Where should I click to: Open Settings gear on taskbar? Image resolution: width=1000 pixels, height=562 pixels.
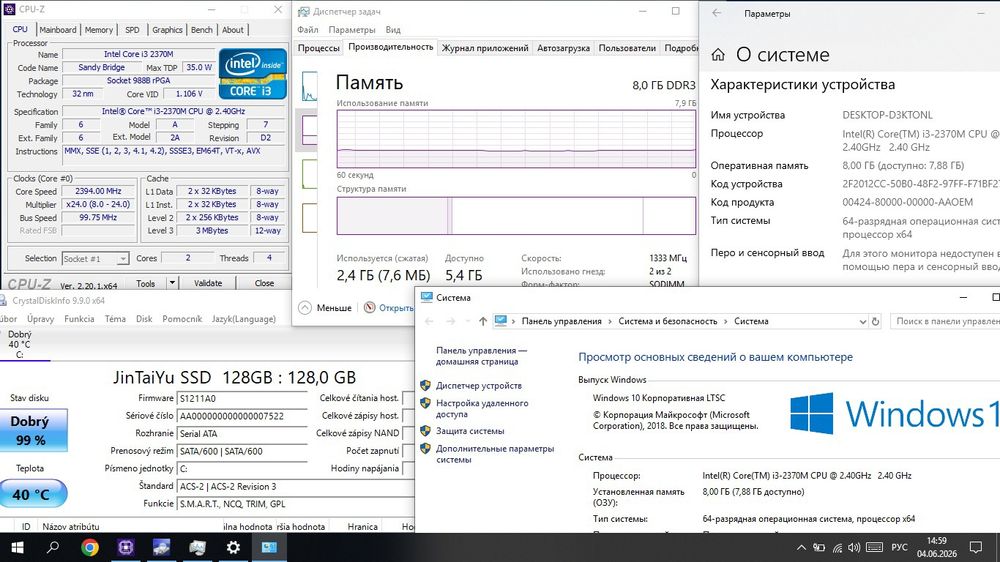(x=233, y=547)
